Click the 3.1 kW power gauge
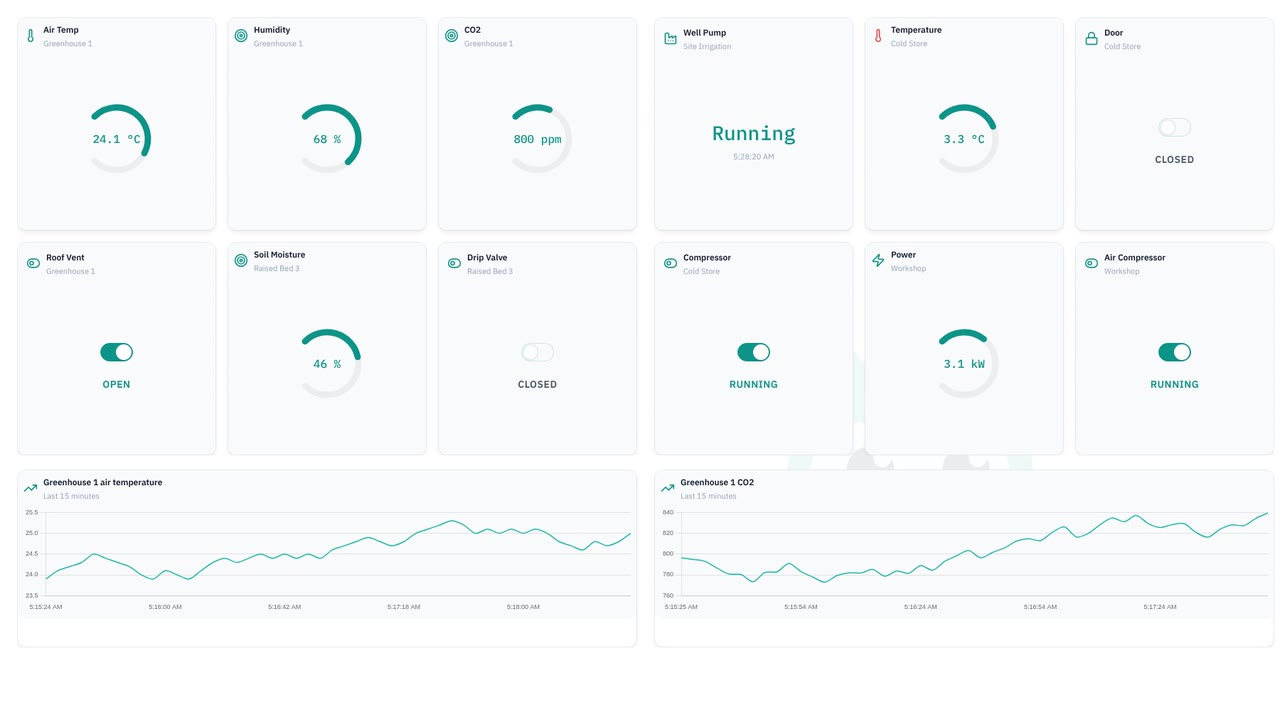1280x720 pixels. coord(964,364)
